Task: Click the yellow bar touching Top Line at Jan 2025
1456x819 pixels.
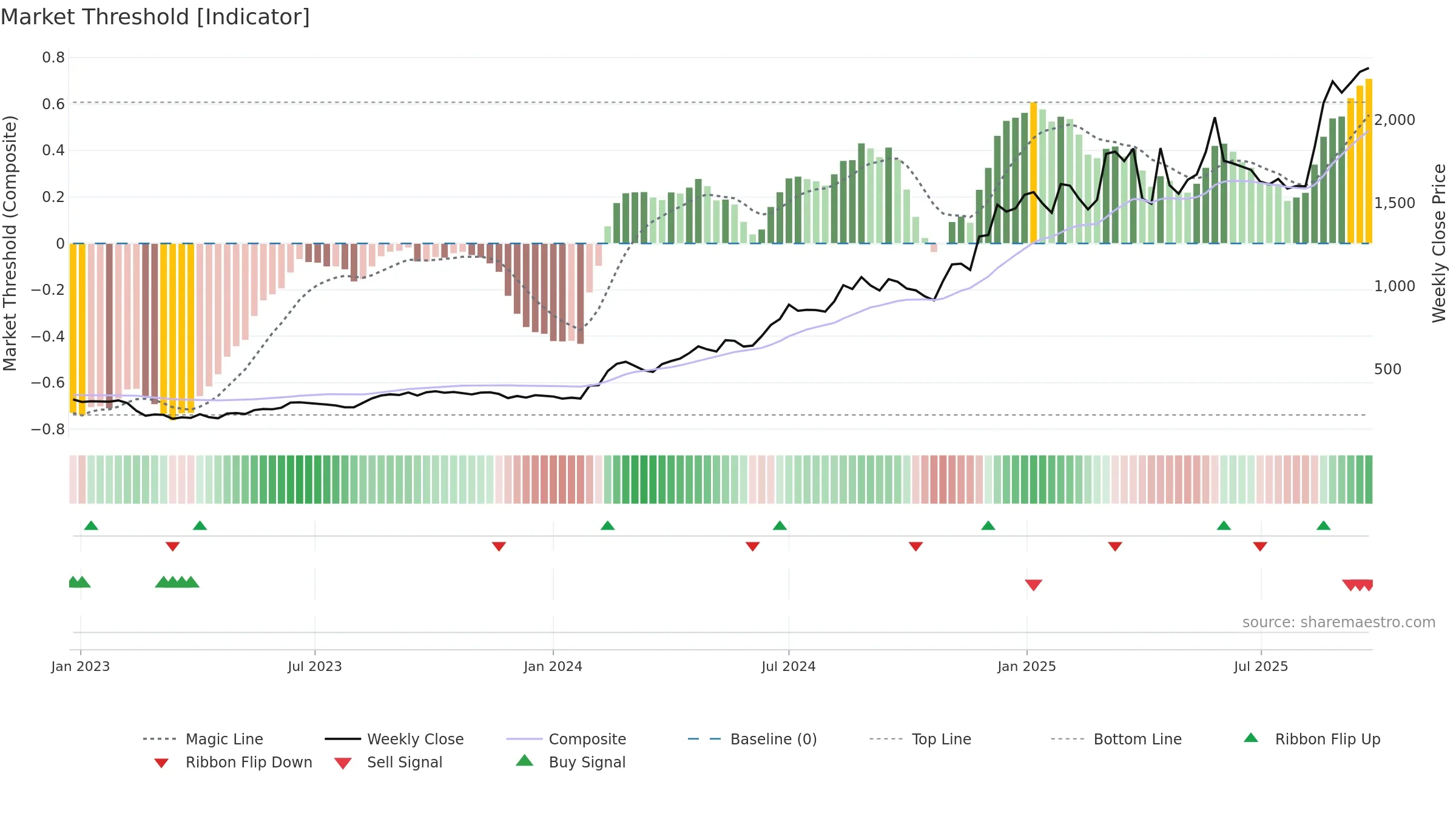Action: [1034, 173]
